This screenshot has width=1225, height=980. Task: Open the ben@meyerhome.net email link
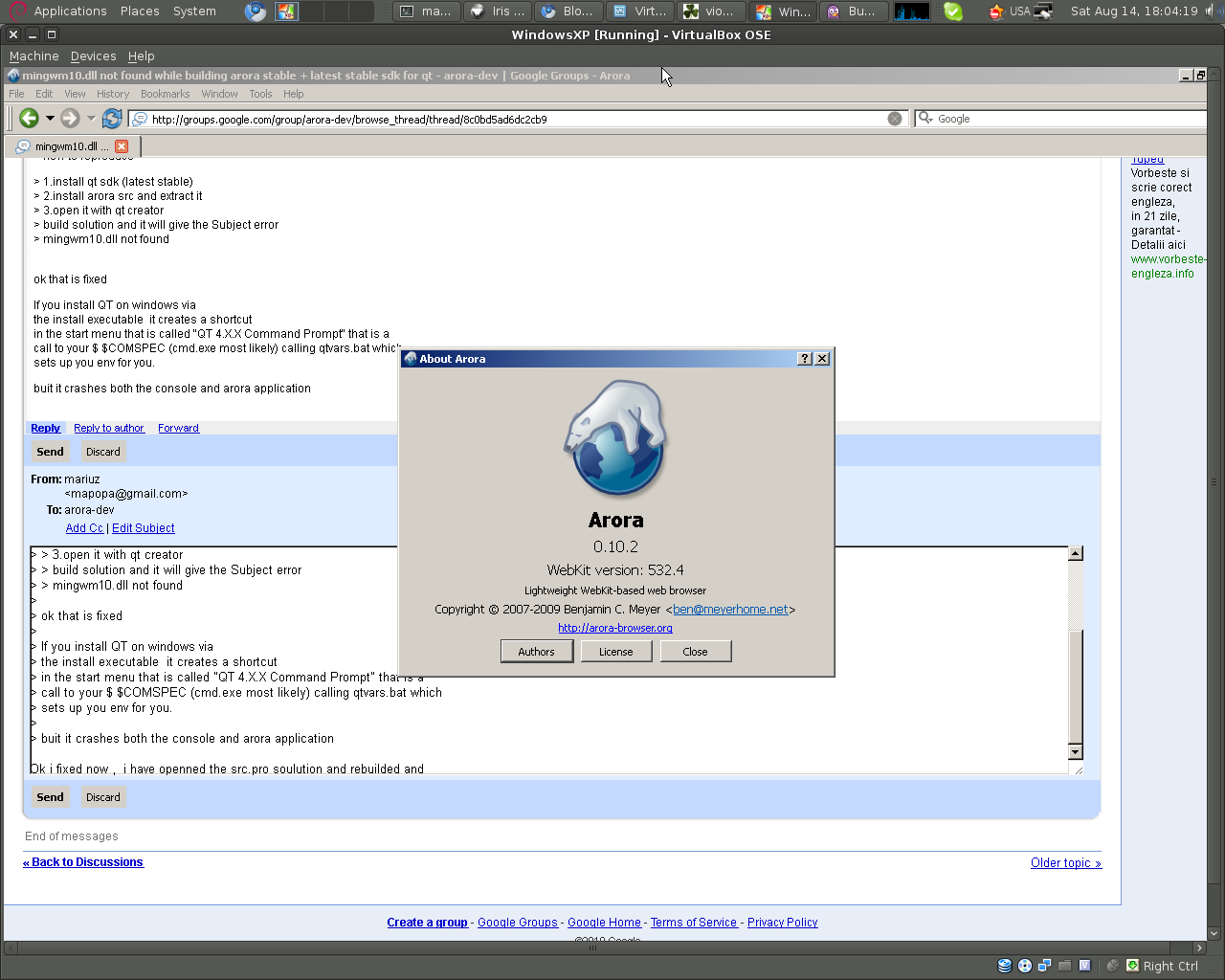point(730,609)
